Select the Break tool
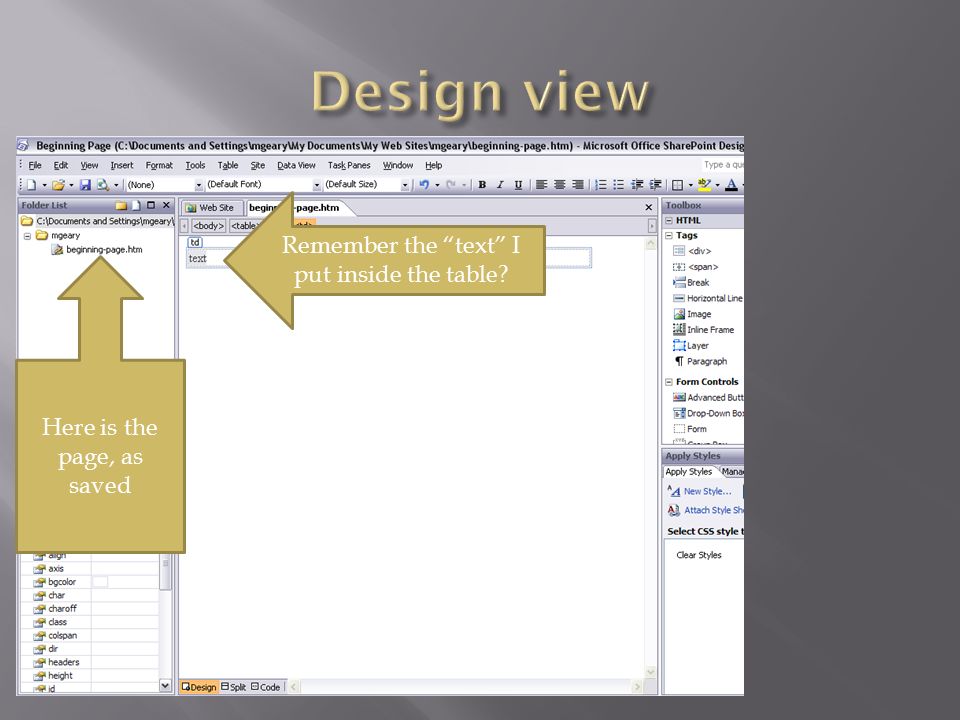The height and width of the screenshot is (720, 960). (691, 283)
